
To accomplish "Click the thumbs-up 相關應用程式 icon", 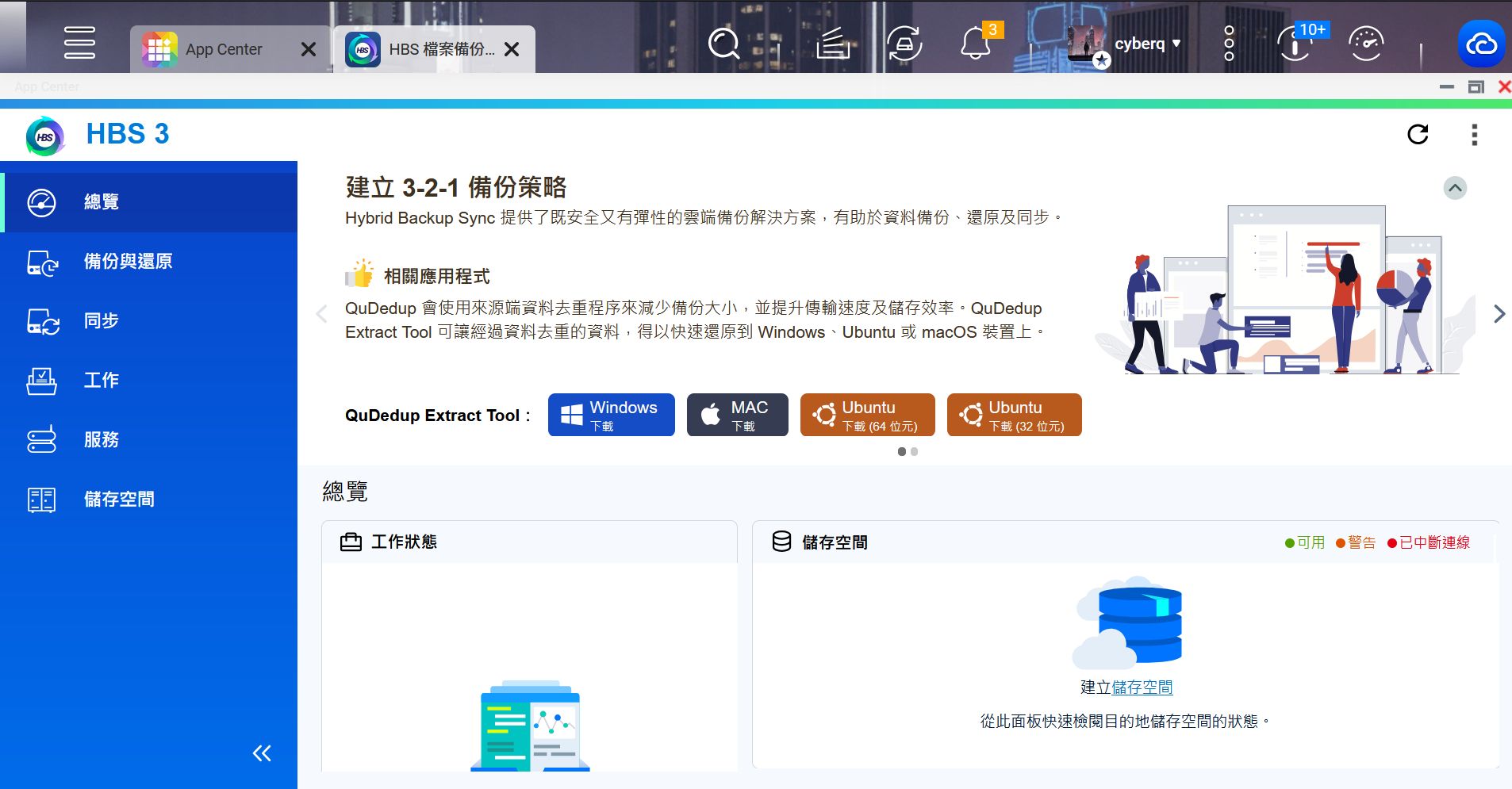I will click(359, 274).
